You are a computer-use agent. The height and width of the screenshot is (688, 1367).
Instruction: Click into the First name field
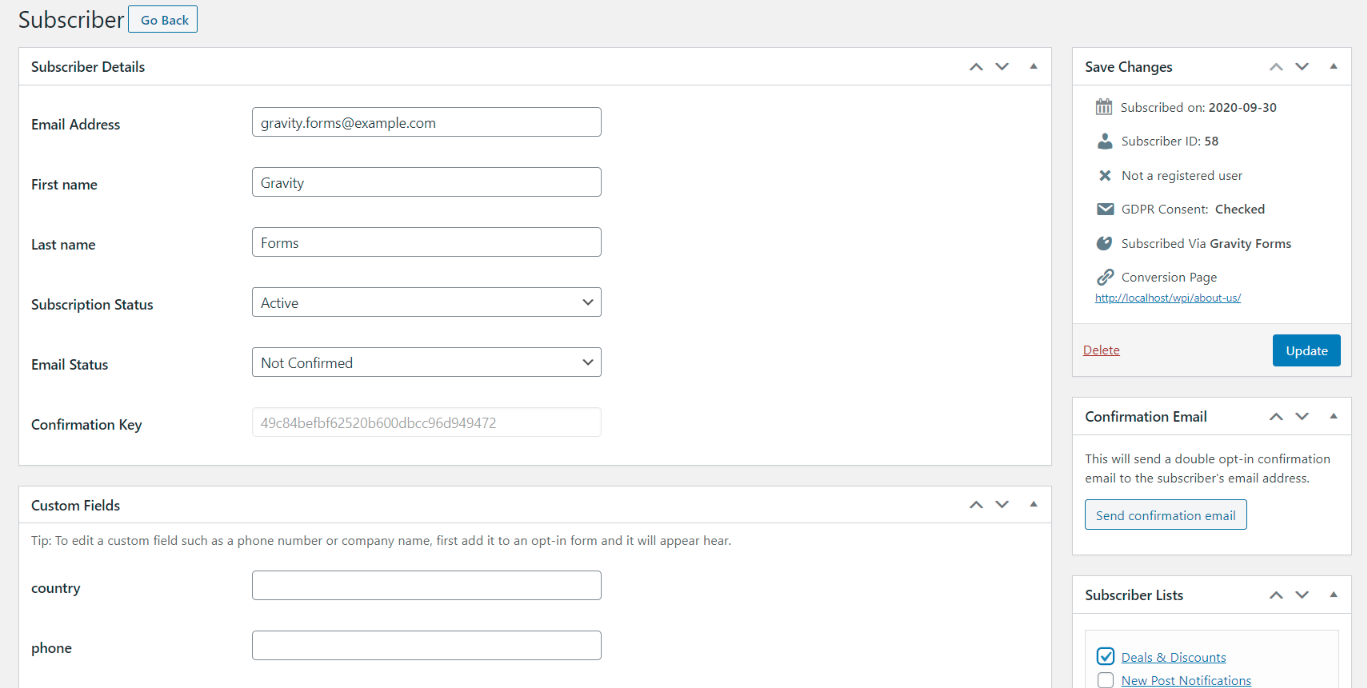[427, 182]
